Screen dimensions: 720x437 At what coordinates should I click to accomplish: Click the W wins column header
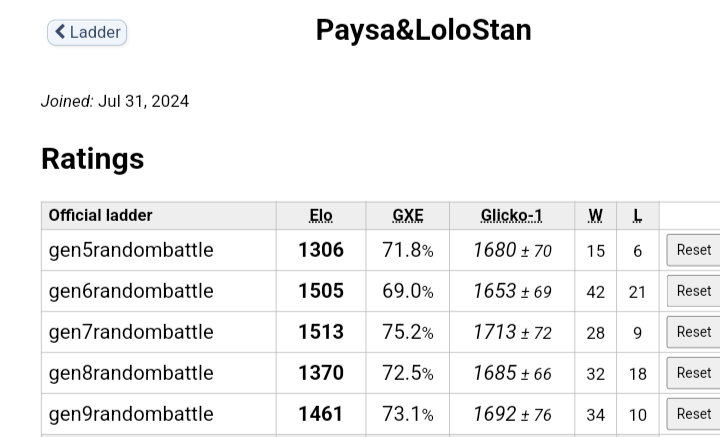(x=596, y=215)
